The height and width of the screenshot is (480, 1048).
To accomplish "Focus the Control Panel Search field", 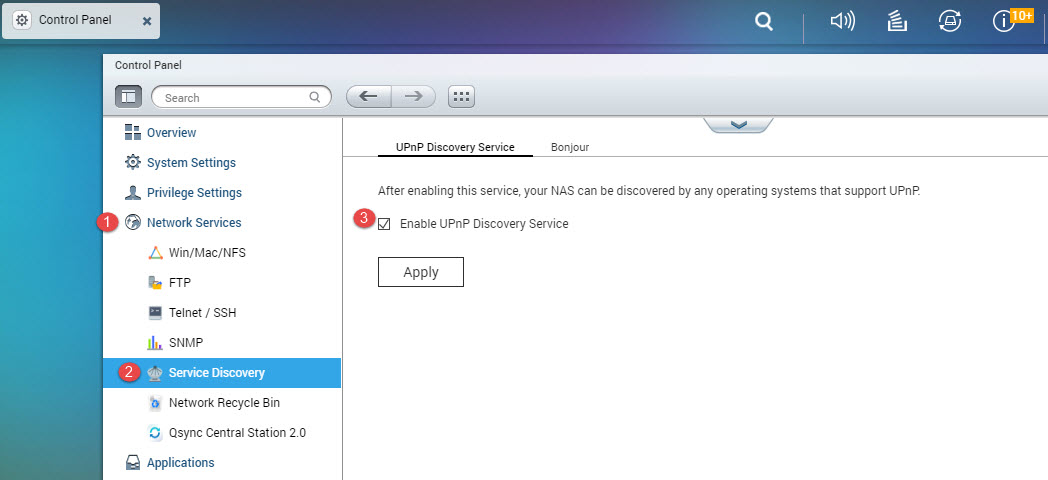I will click(241, 97).
